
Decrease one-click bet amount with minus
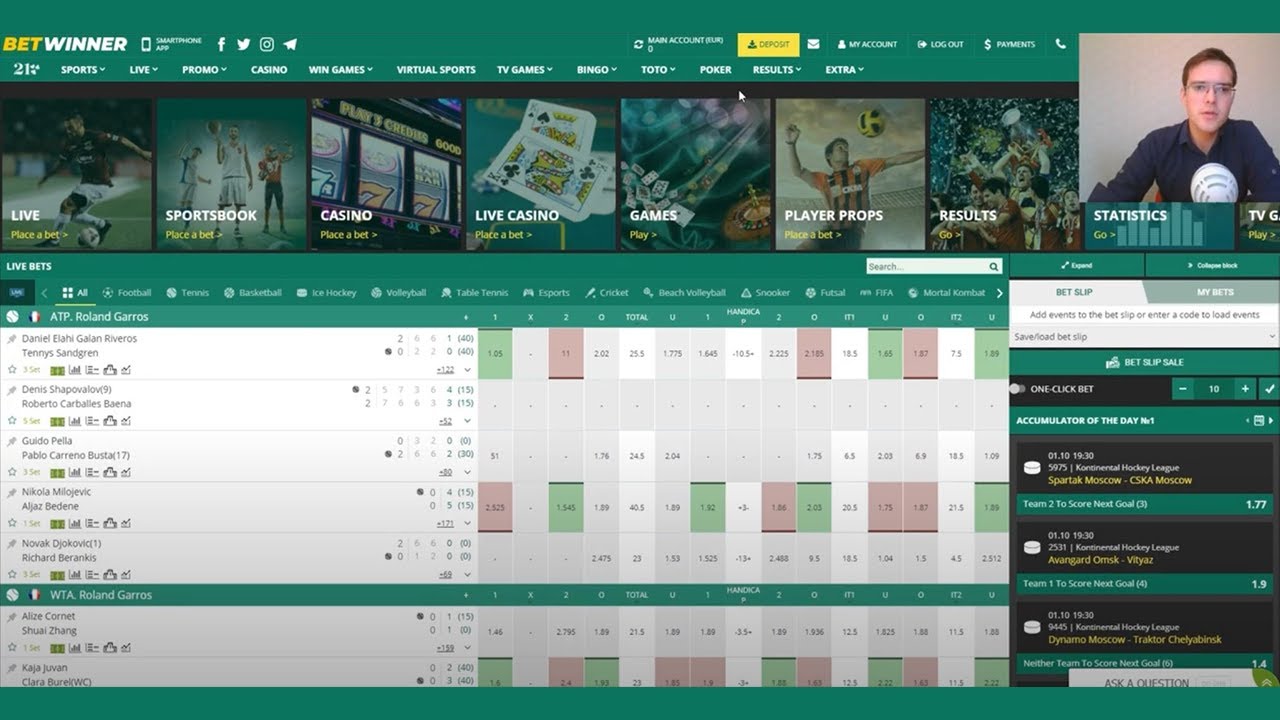pyautogui.click(x=1182, y=389)
